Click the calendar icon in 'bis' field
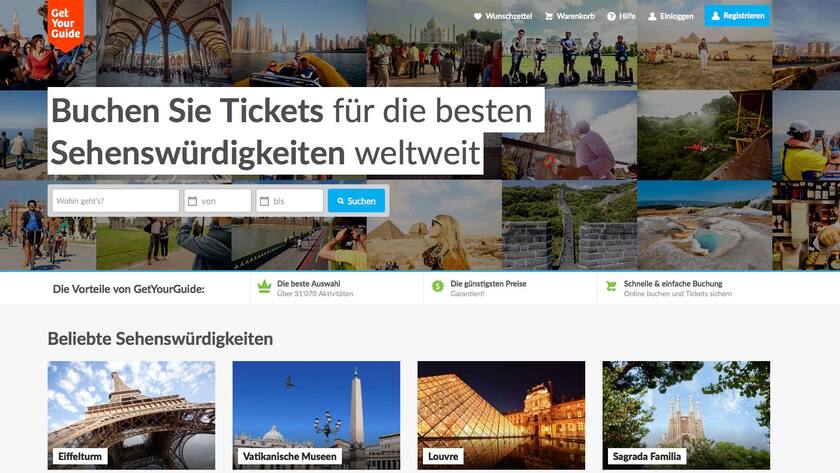Screen dimensions: 840x473 264,201
